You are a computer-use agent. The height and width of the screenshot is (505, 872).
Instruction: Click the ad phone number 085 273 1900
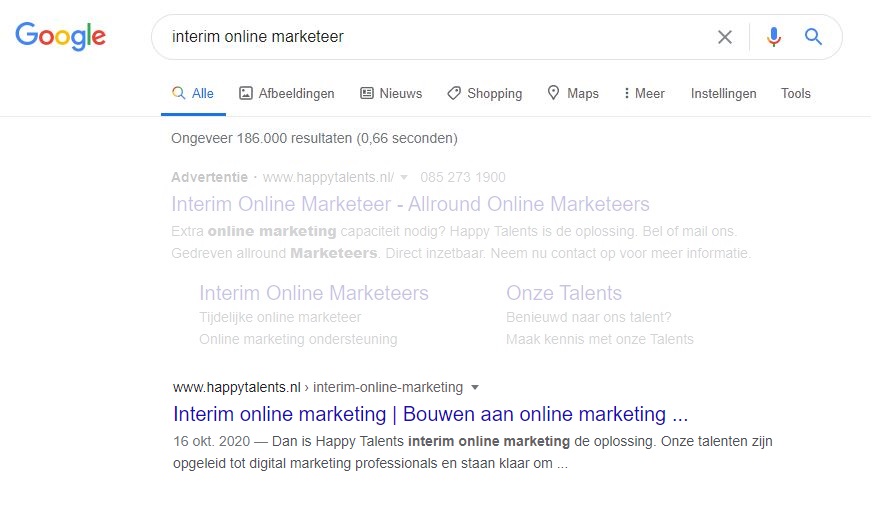tap(463, 177)
